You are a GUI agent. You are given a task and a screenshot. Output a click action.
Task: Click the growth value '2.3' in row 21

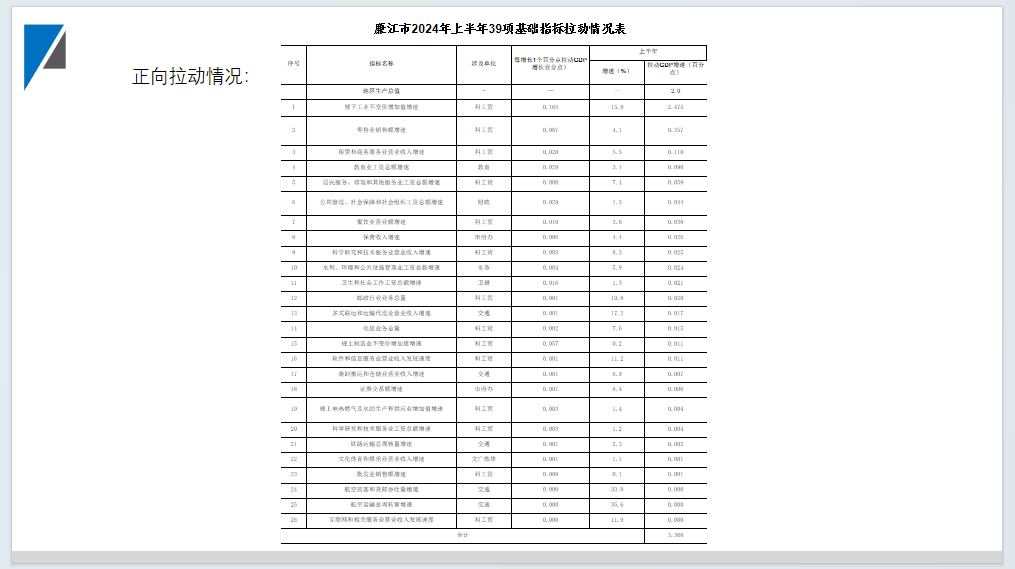(617, 445)
